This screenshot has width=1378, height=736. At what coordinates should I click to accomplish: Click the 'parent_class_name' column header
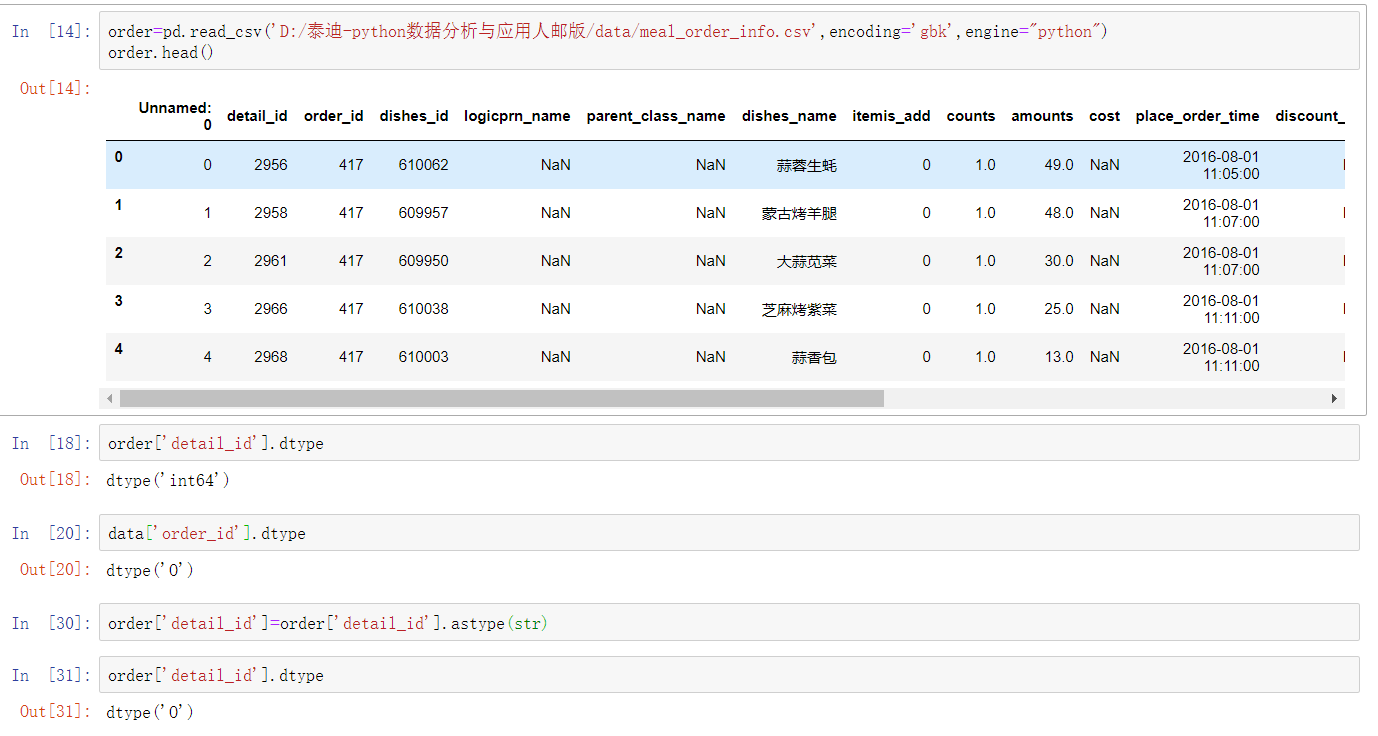(656, 116)
